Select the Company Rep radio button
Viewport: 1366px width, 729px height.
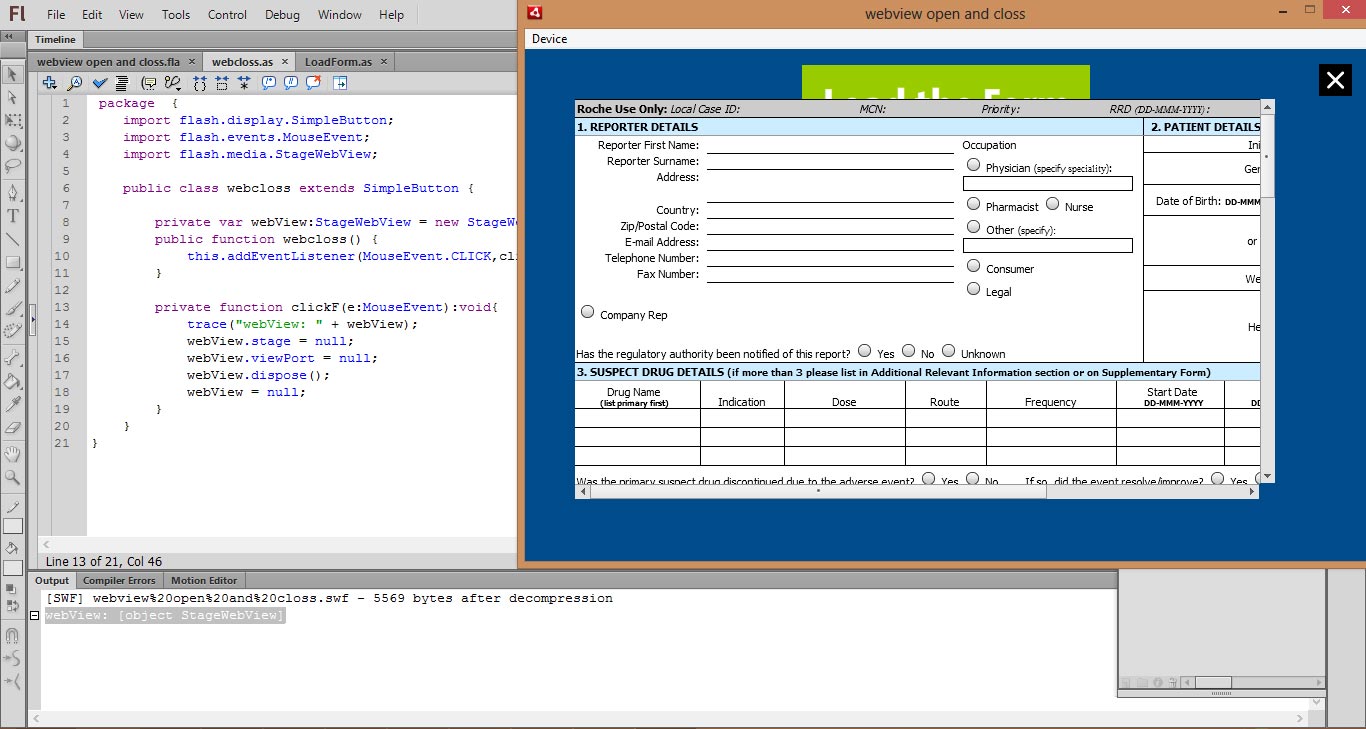587,313
